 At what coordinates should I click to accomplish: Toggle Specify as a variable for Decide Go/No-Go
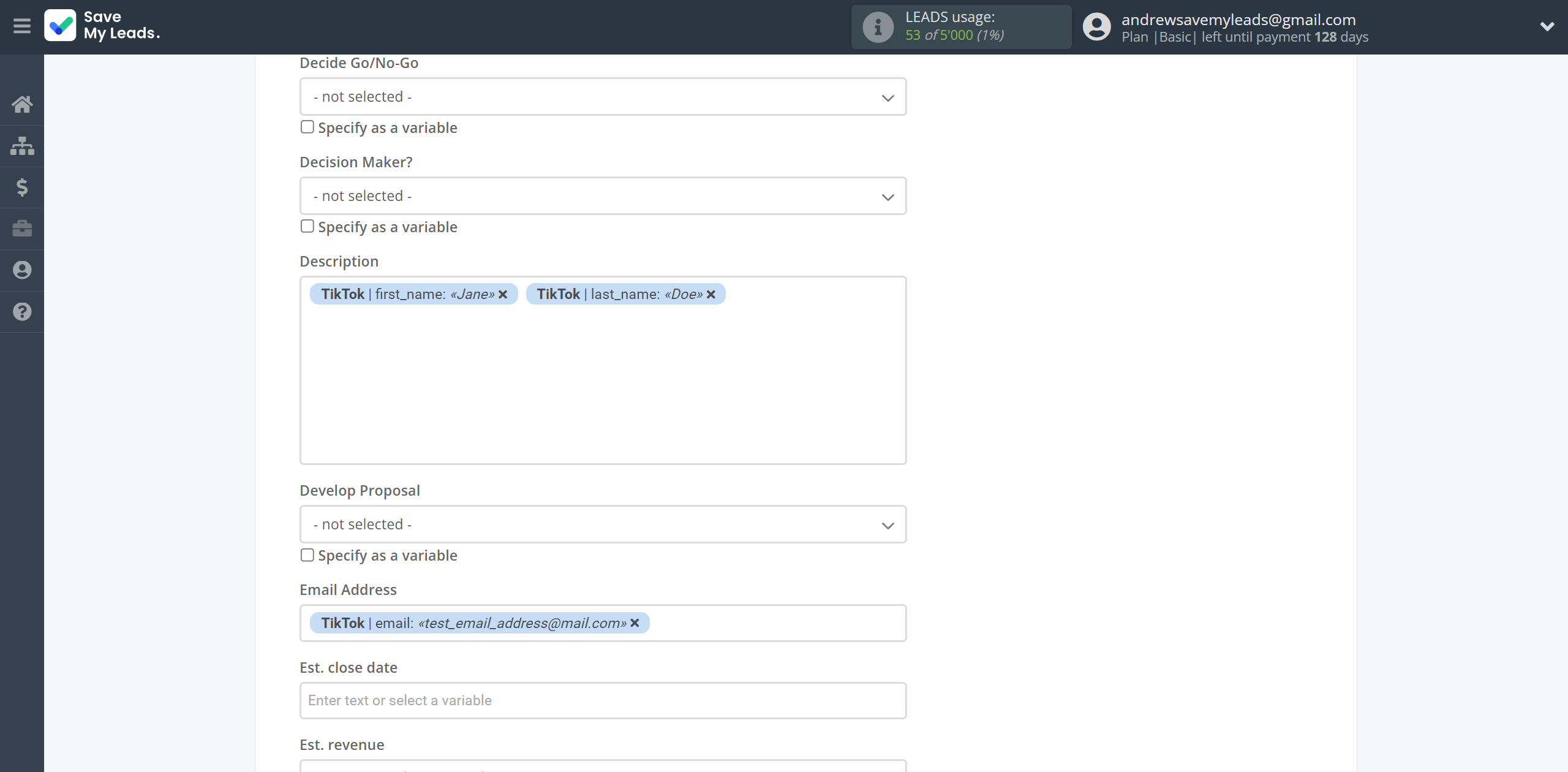coord(306,127)
